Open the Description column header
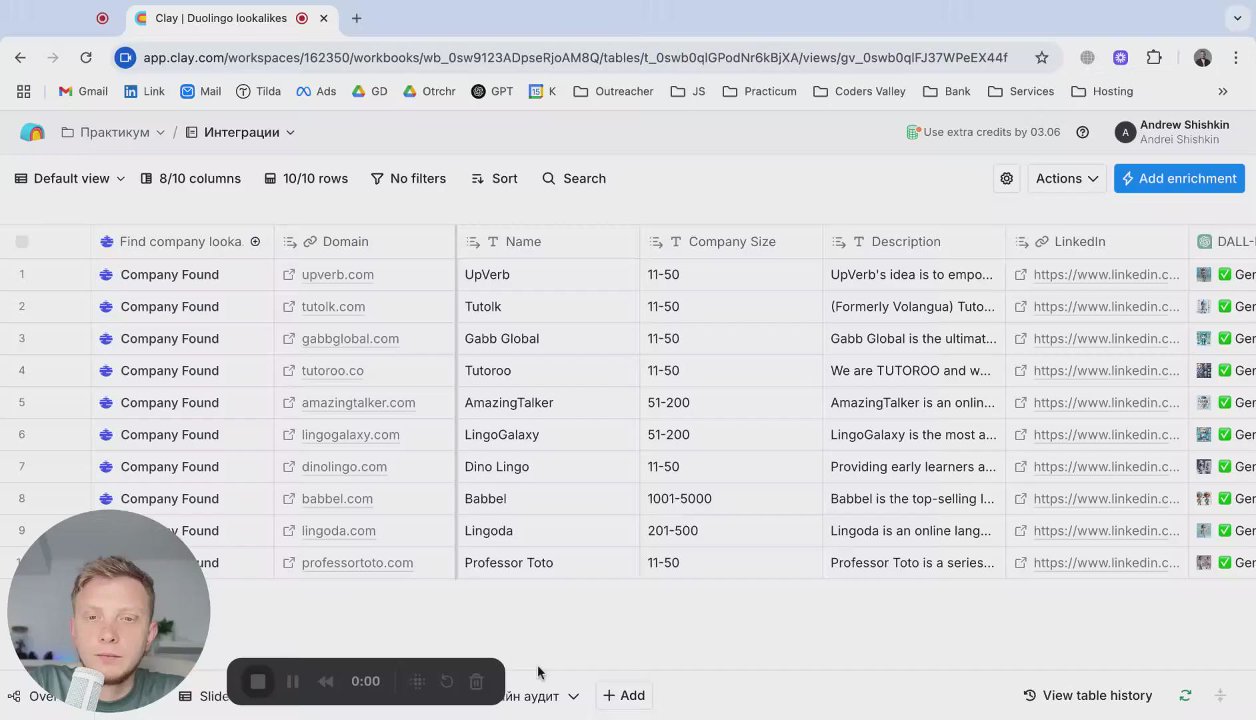This screenshot has height=720, width=1256. click(x=914, y=241)
